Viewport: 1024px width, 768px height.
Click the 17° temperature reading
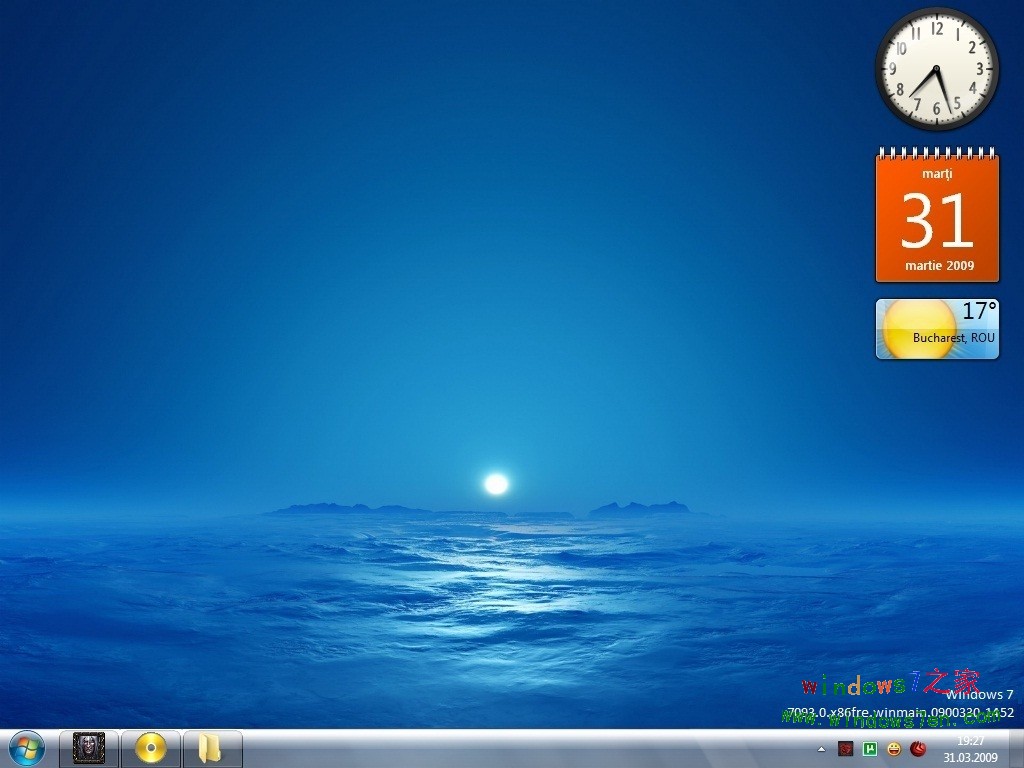tap(981, 310)
